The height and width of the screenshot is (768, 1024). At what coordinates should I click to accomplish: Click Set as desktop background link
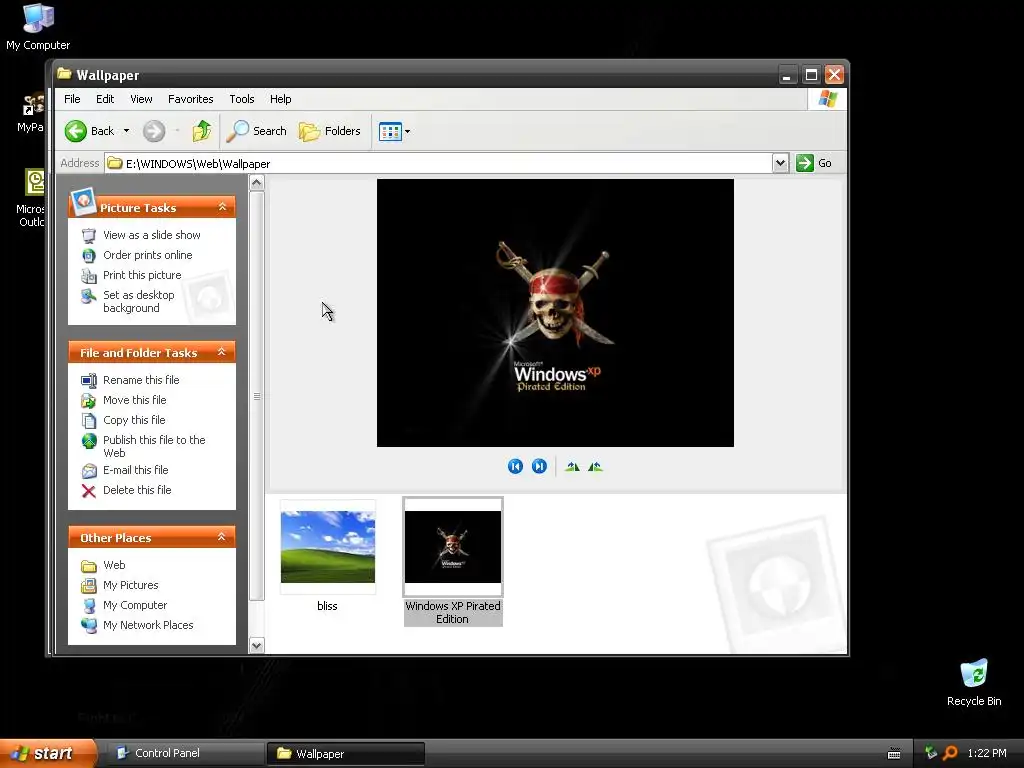point(138,302)
